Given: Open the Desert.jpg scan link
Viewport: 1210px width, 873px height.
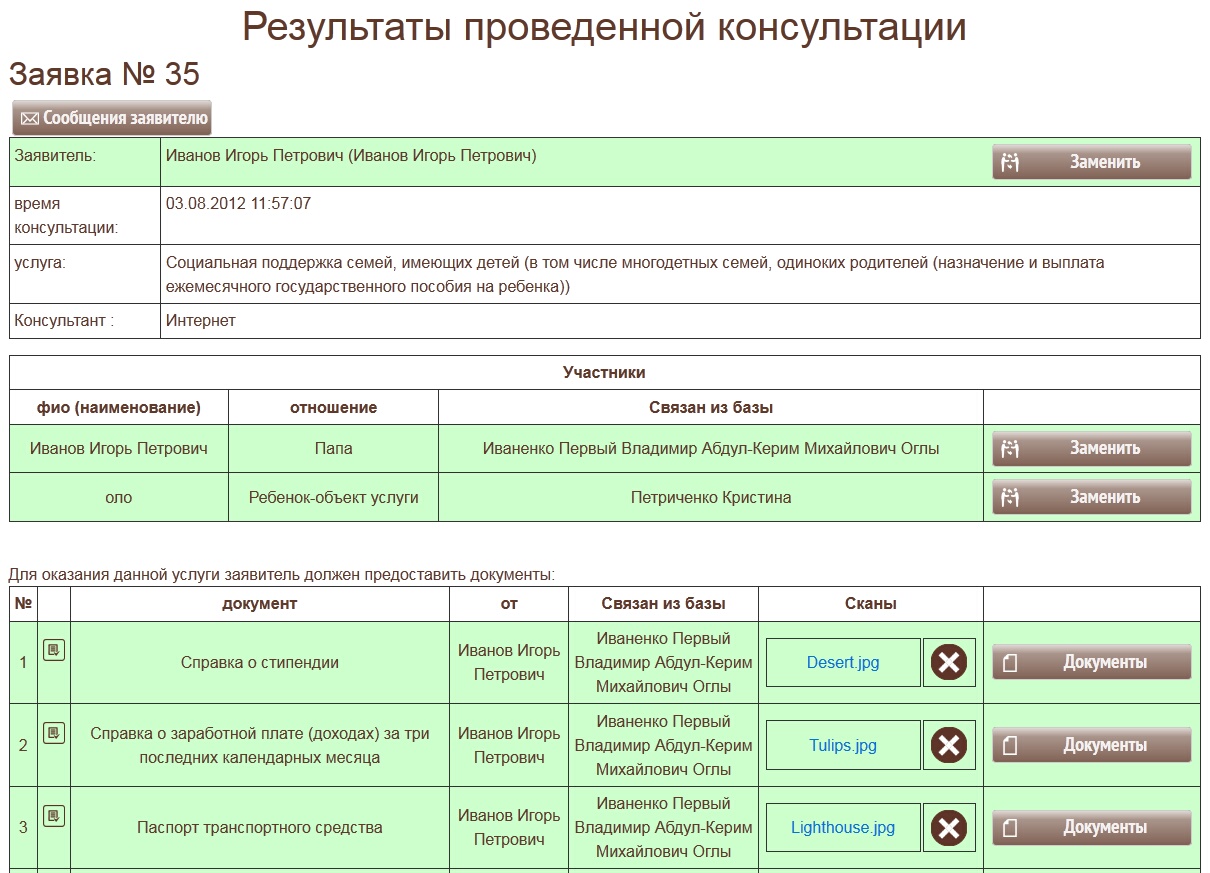Looking at the screenshot, I should [x=842, y=663].
